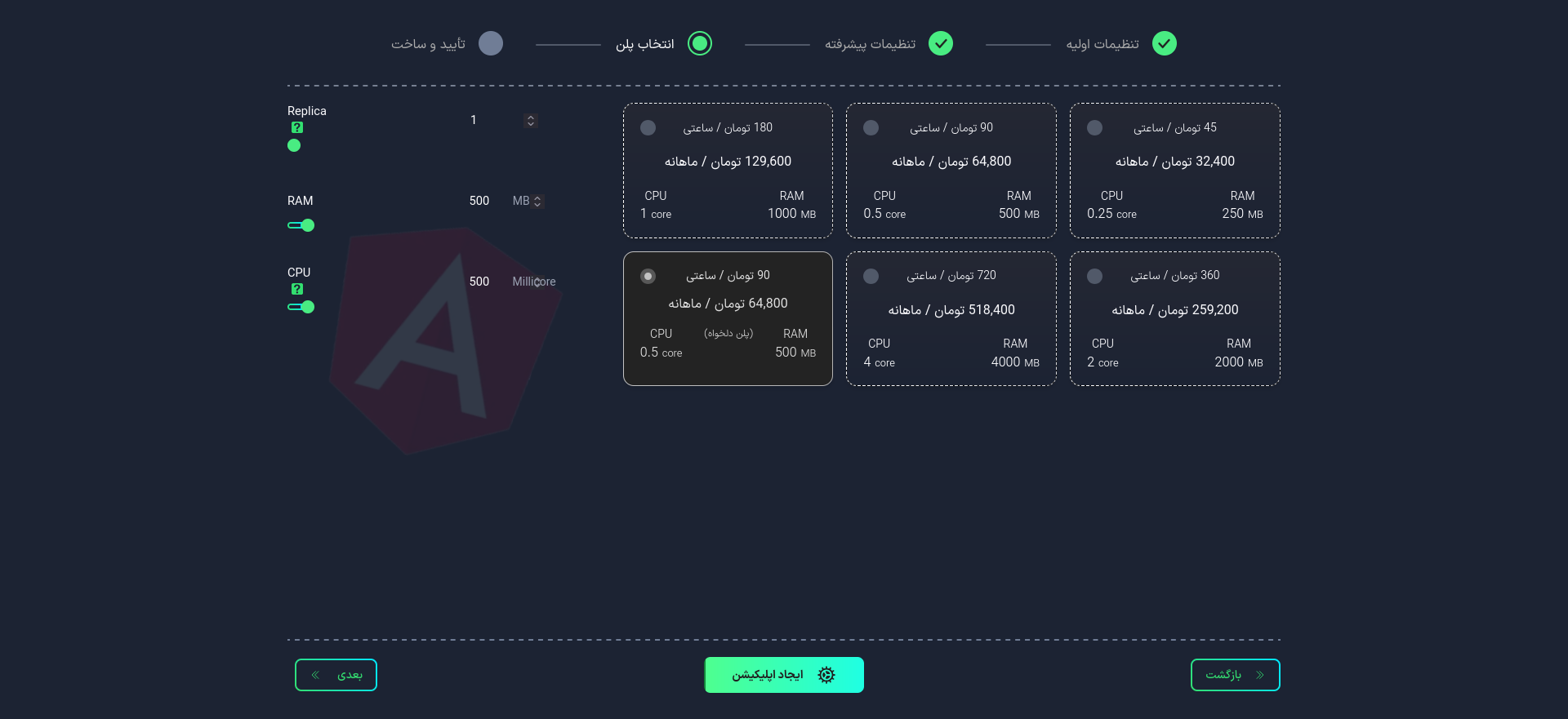The height and width of the screenshot is (719, 1568).
Task: Click the 2 core CPU value
Action: [1102, 362]
